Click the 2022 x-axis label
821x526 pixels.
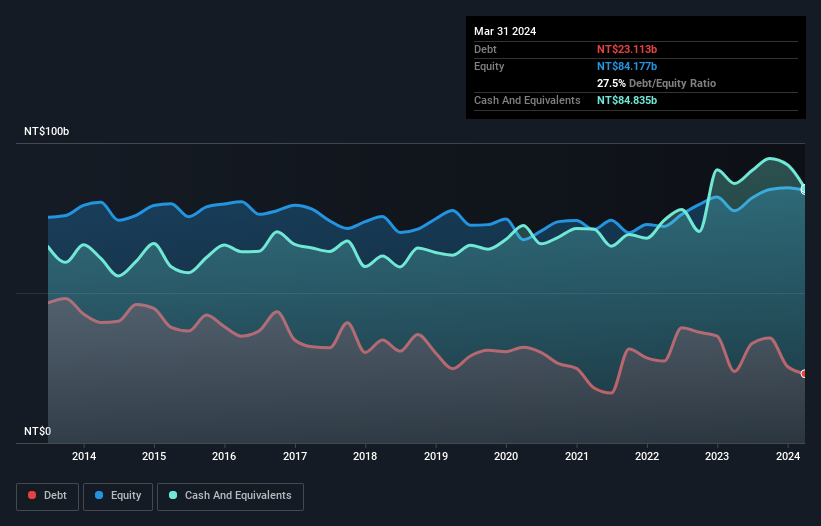(647, 456)
